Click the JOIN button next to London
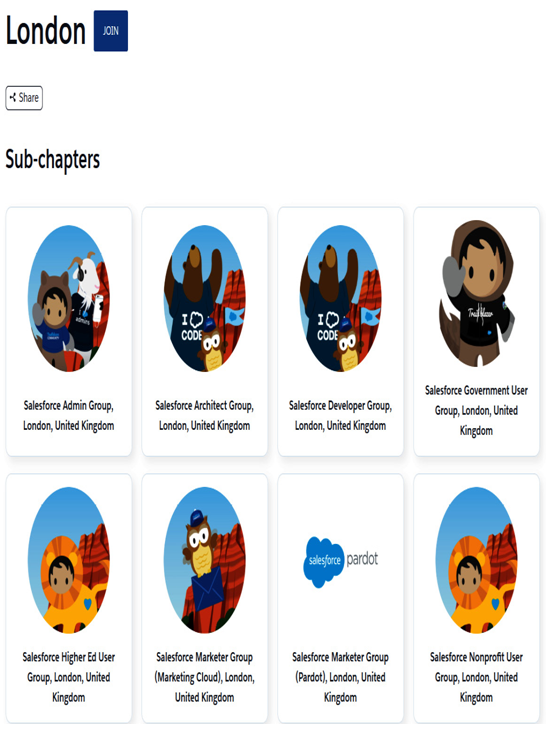The image size is (548, 730). point(111,31)
